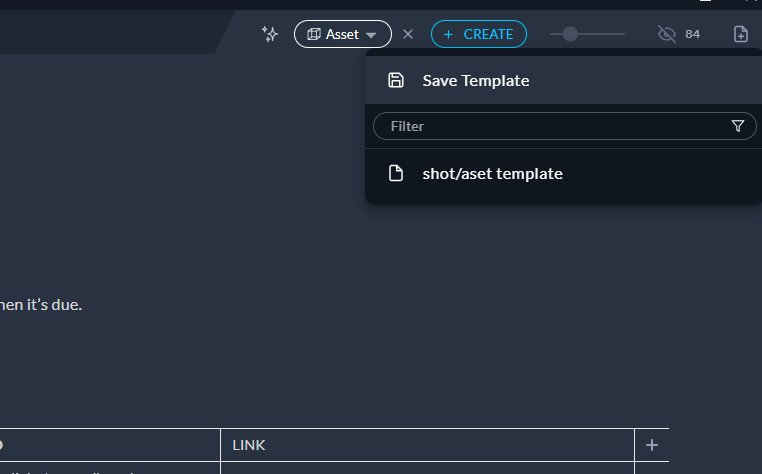The image size is (762, 474).
Task: Click the plus icon inside the CREATE button
Action: pos(448,34)
